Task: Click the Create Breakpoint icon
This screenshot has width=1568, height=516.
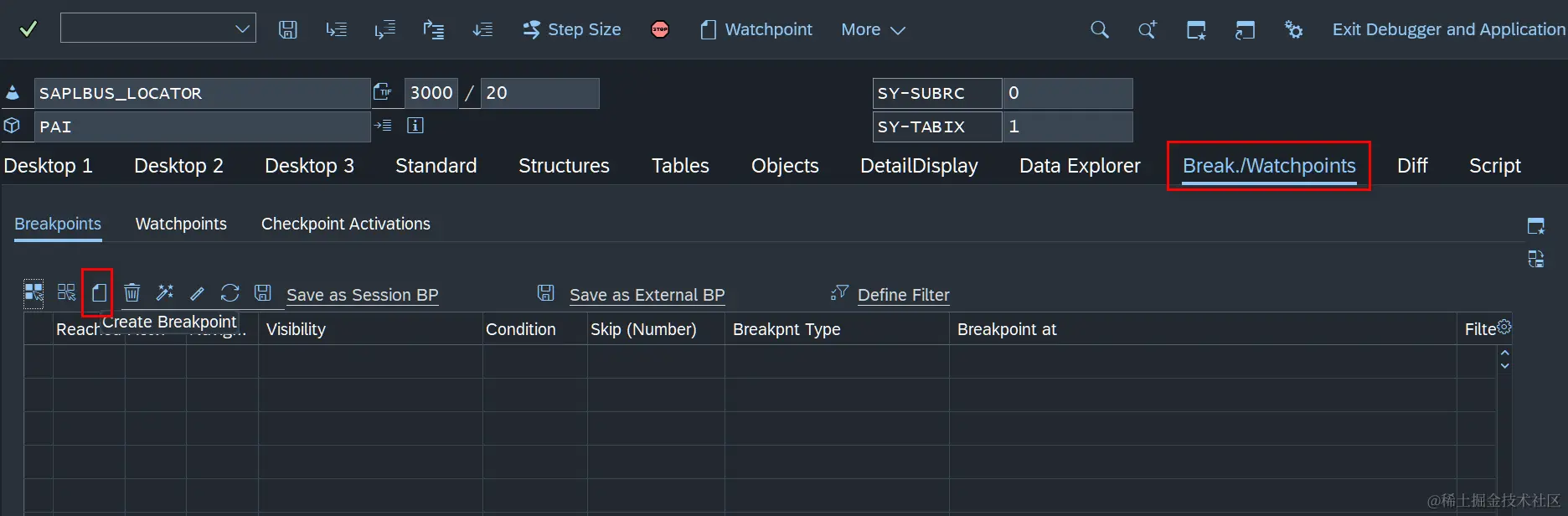Action: click(x=99, y=292)
